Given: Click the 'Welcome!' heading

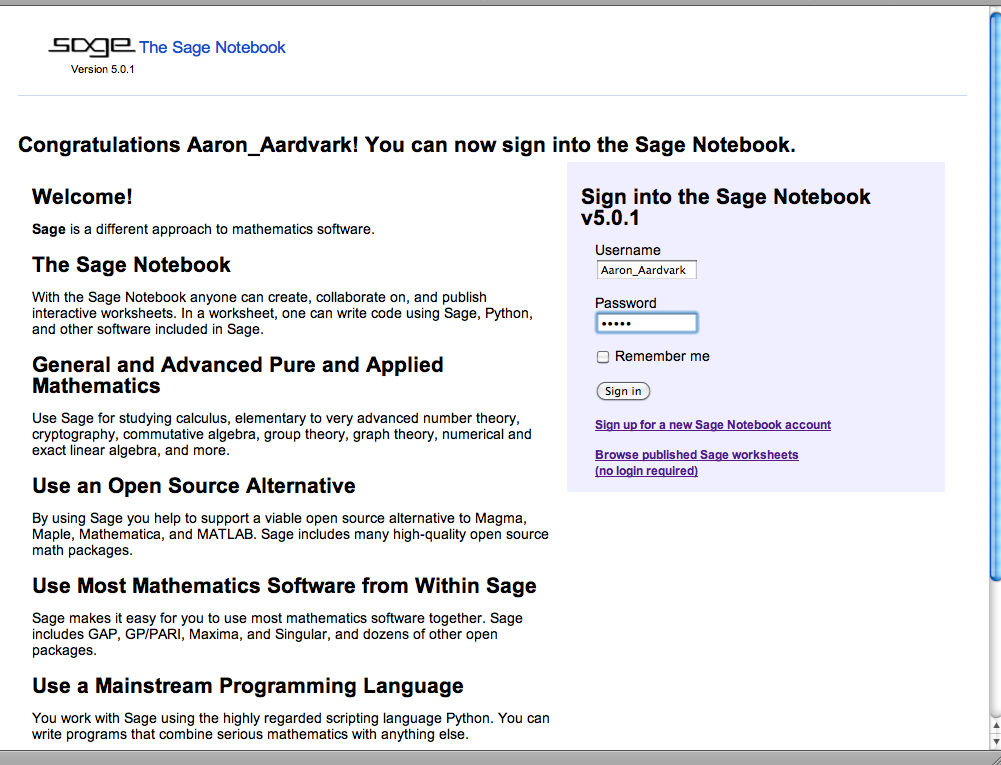Looking at the screenshot, I should coord(82,197).
